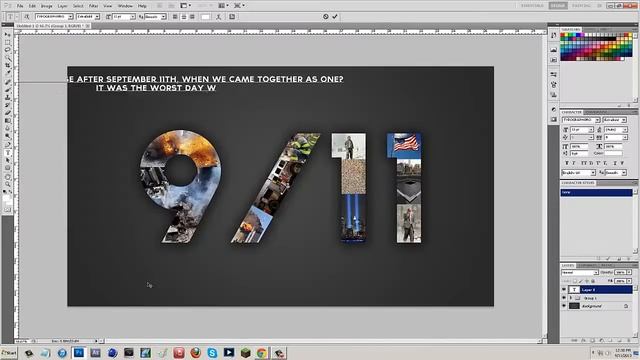Toggle Character and Paragraph panels icon
Viewport: 640px width, 360px height.
coord(232,17)
